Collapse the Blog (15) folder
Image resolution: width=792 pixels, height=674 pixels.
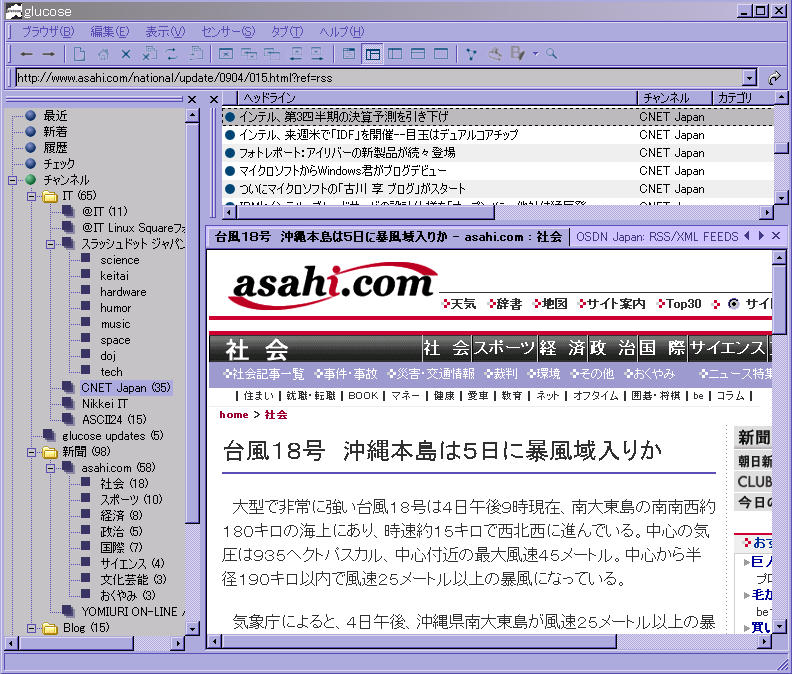click(x=31, y=629)
